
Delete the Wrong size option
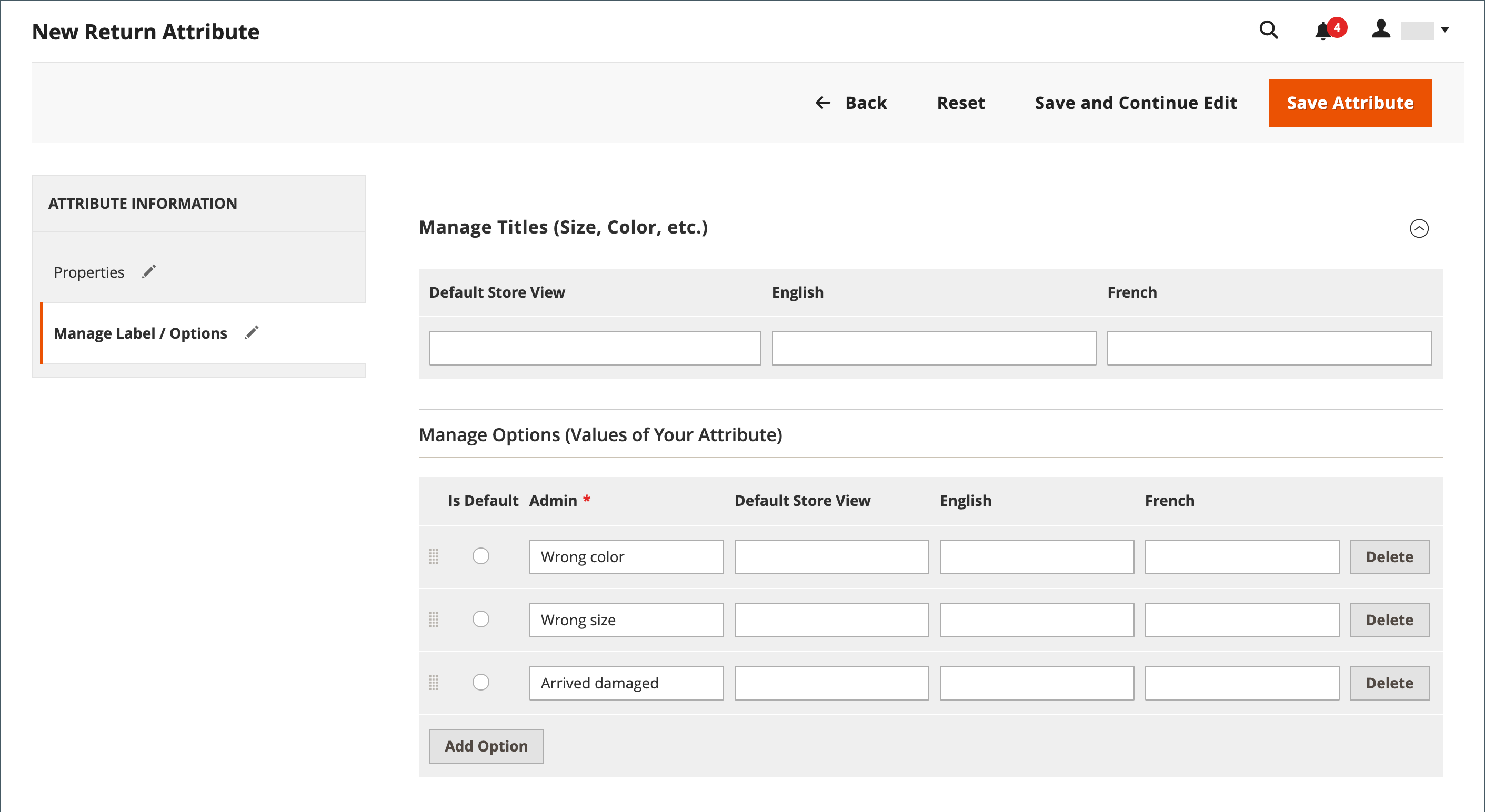1390,620
